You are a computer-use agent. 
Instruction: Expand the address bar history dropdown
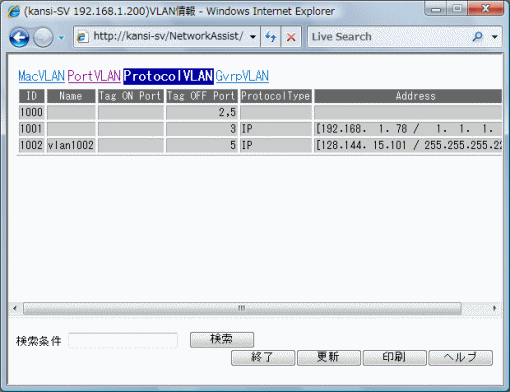253,37
